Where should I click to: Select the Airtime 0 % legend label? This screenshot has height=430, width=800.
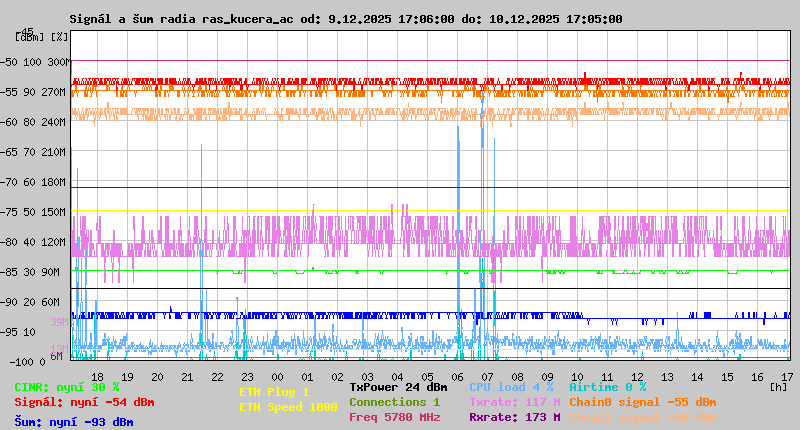pyautogui.click(x=607, y=386)
